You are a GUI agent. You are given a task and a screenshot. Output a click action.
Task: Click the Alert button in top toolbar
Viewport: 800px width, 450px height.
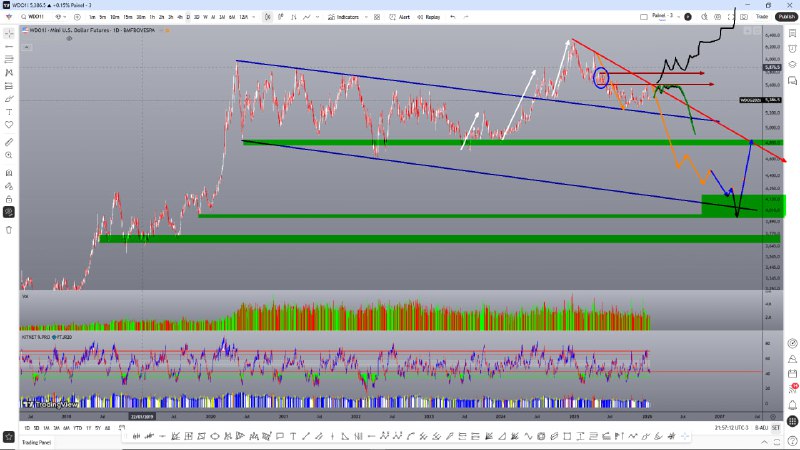(x=402, y=17)
